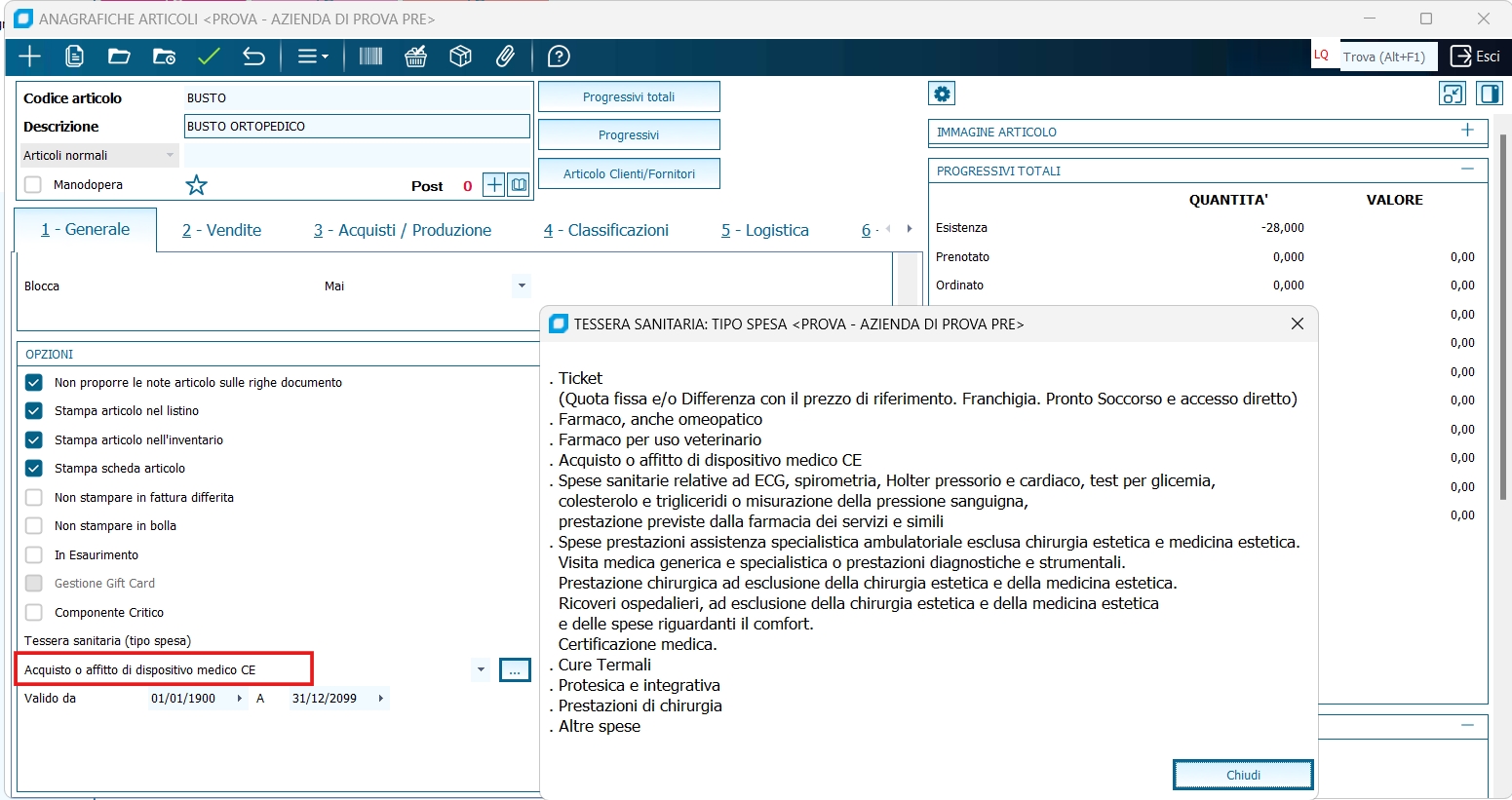Click the package box toolbar icon
Screen dimensions: 1512x800
tap(461, 57)
